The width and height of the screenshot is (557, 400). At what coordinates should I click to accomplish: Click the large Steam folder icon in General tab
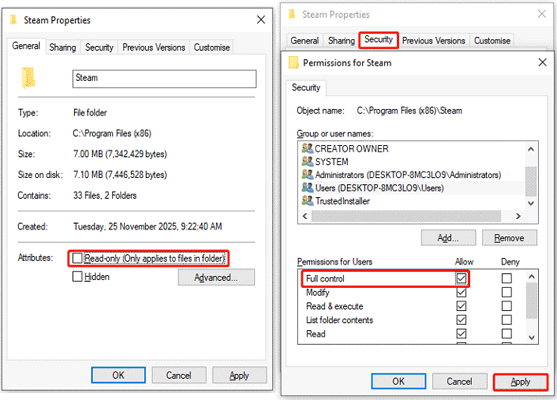28,77
